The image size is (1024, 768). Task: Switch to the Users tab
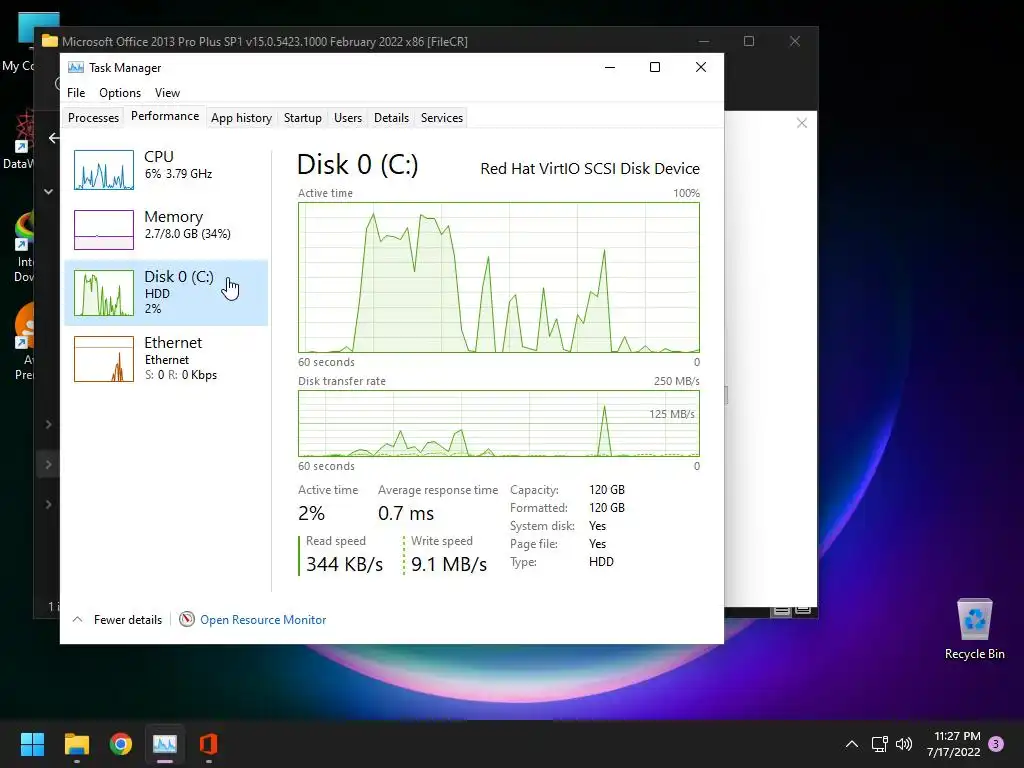click(x=347, y=118)
